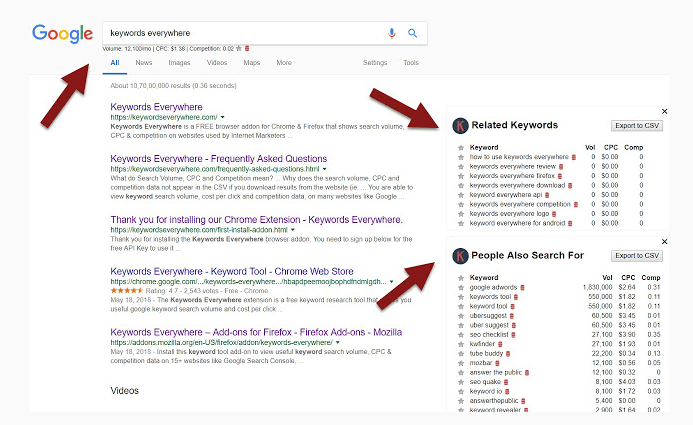The width and height of the screenshot is (693, 425).
Task: Switch to the News tab
Action: pos(144,63)
